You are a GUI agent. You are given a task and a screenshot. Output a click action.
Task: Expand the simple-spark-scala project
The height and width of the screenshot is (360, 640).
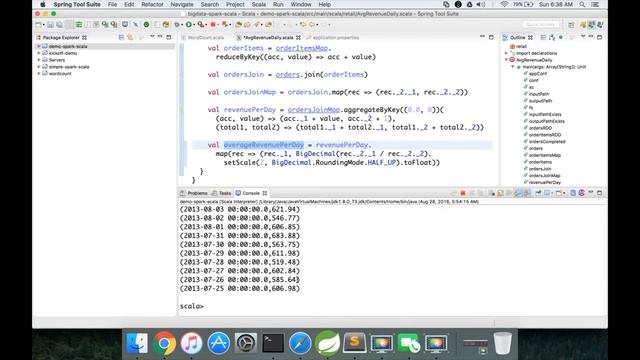coord(39,67)
